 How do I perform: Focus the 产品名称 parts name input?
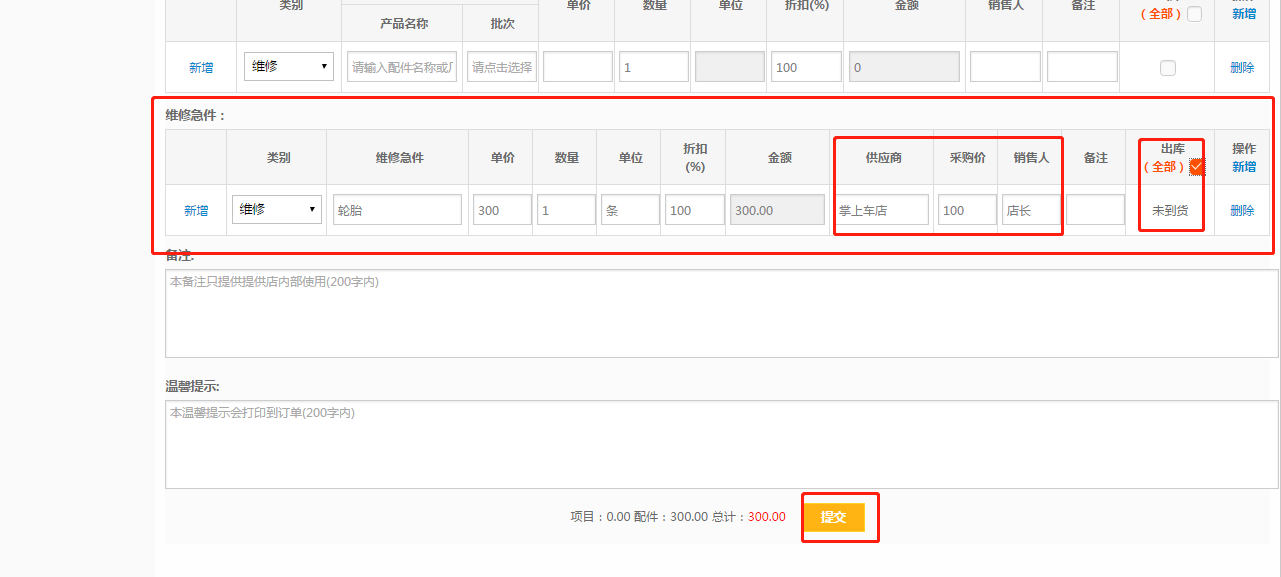click(402, 67)
